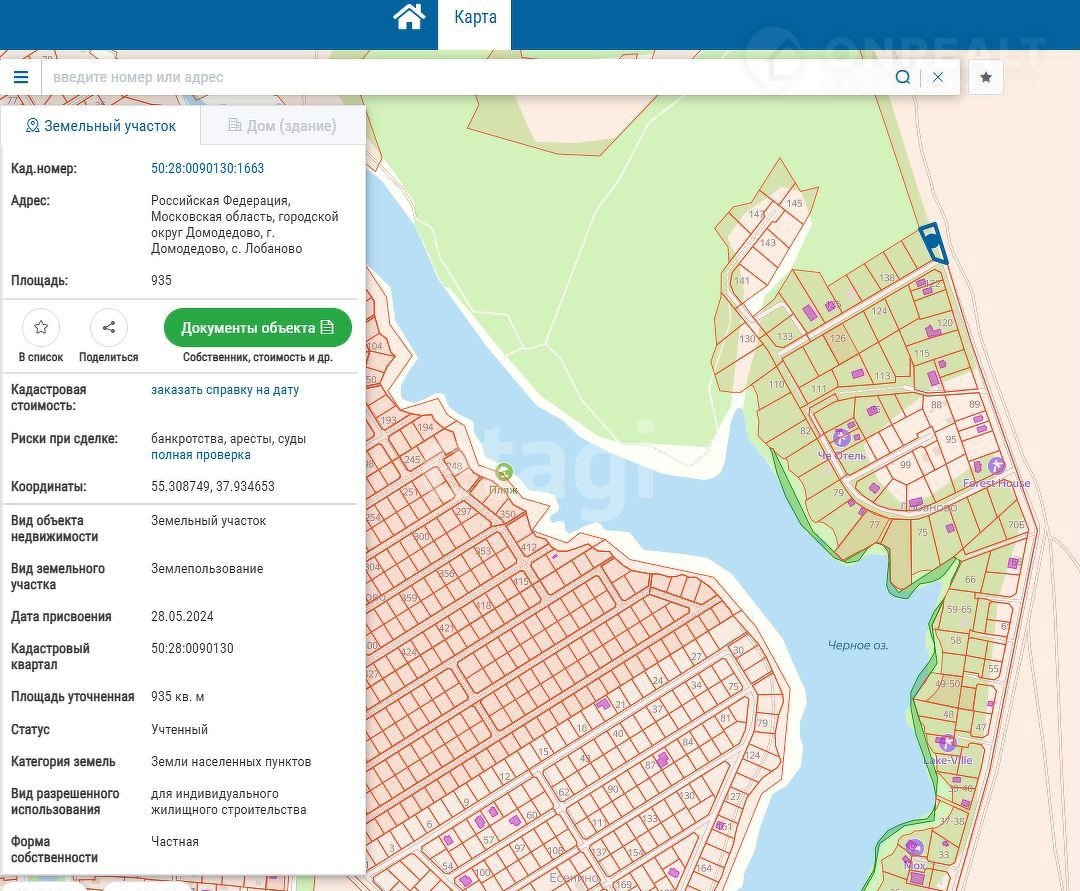
Task: Click the Lake-Ville marker on map
Action: coord(947,743)
